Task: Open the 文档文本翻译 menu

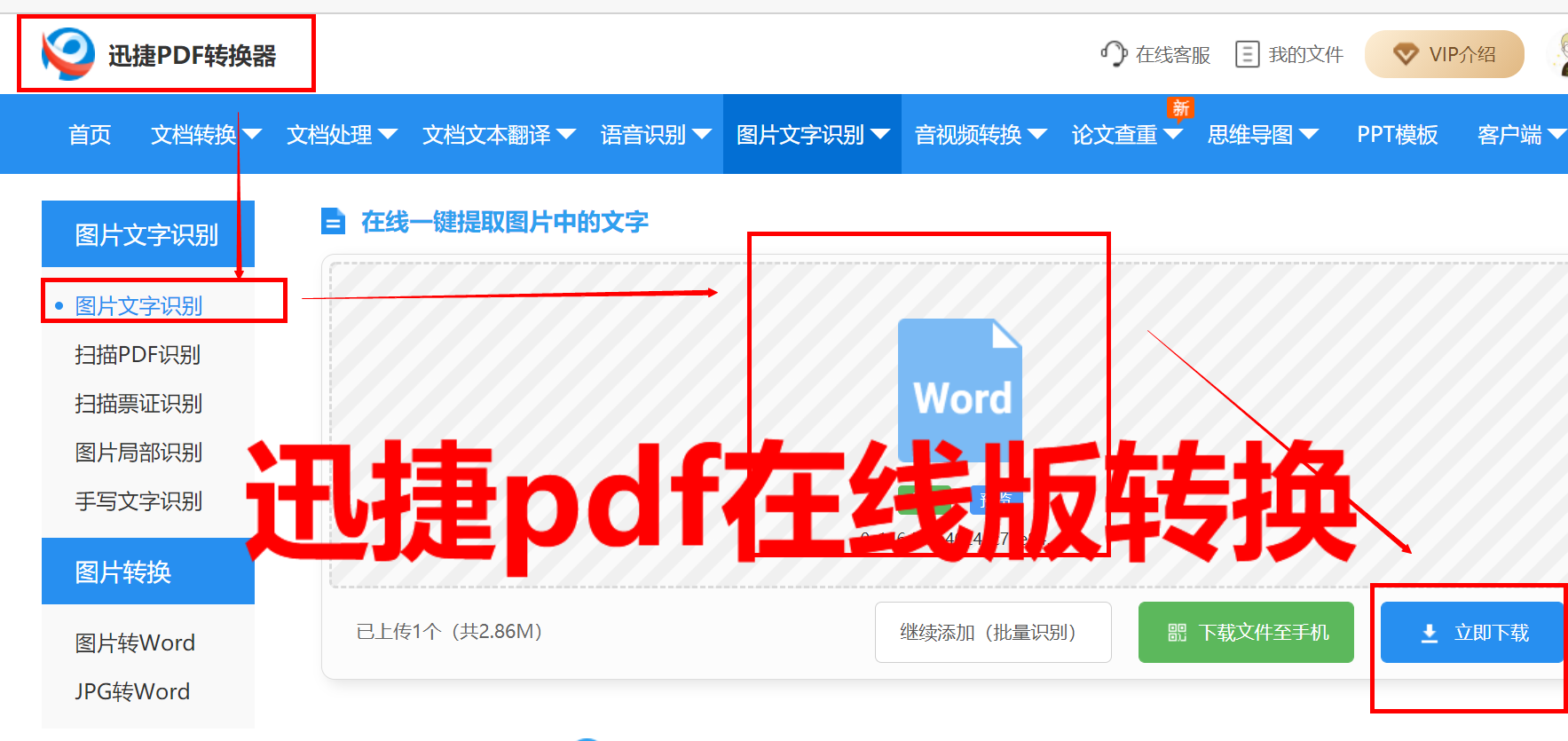Action: point(486,134)
